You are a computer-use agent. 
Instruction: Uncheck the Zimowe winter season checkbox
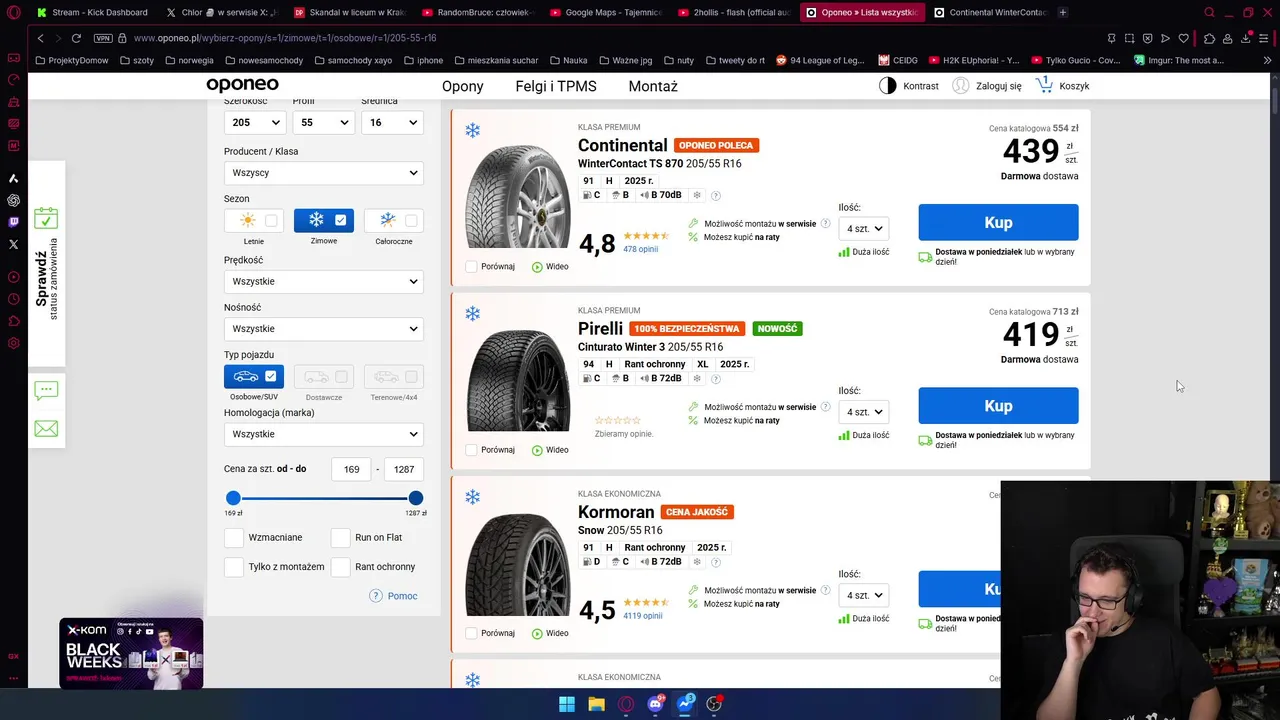click(x=341, y=220)
